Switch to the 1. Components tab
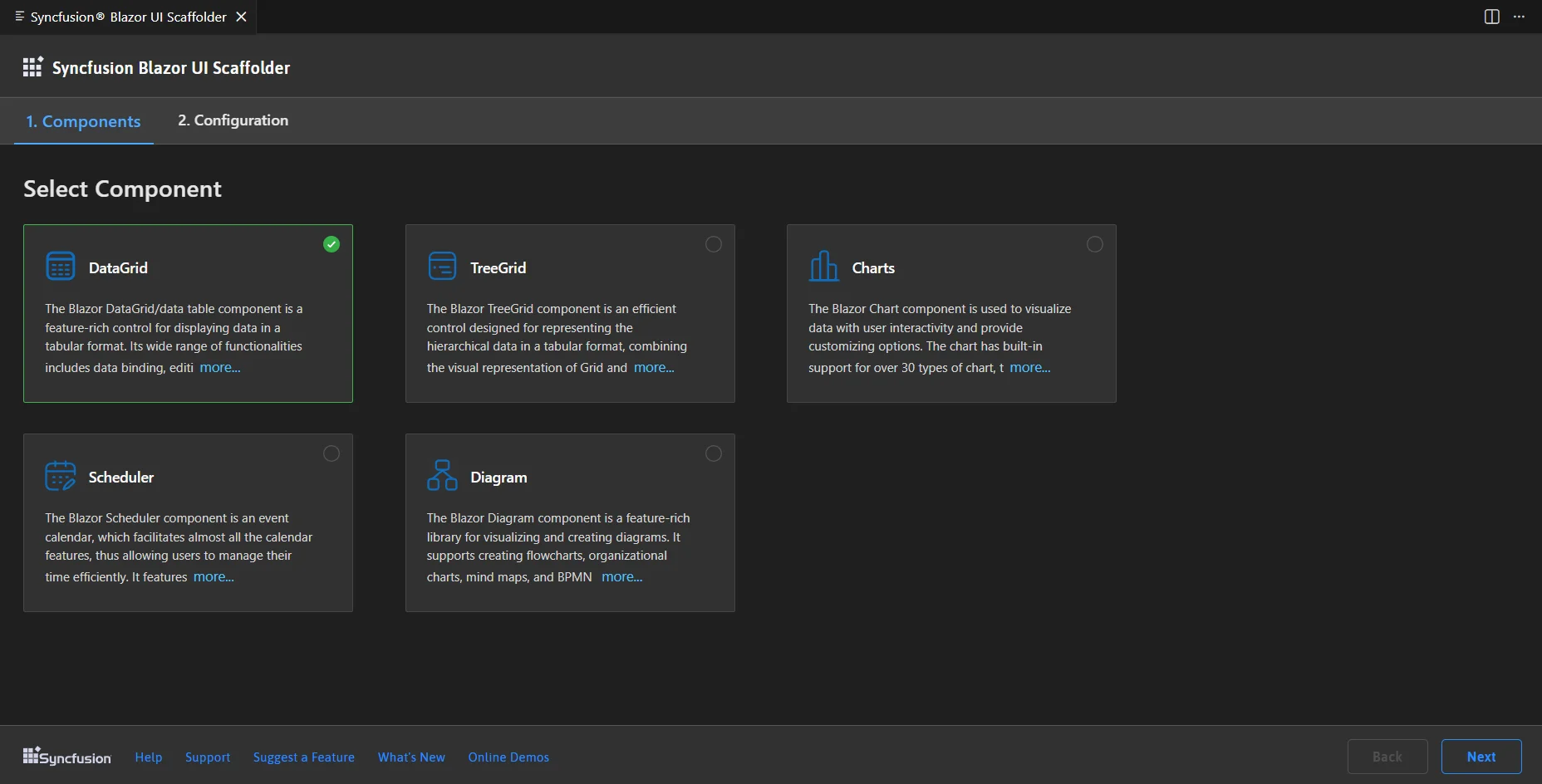The width and height of the screenshot is (1542, 784). pyautogui.click(x=83, y=121)
